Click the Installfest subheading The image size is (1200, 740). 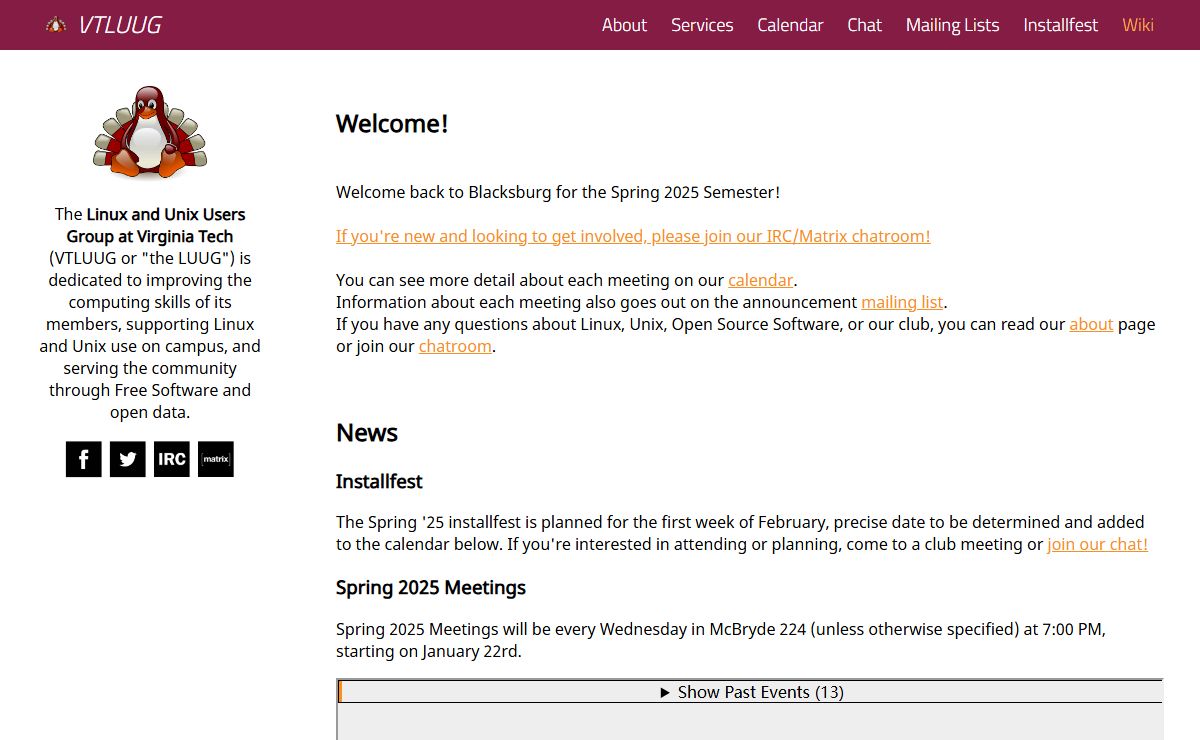pos(379,482)
